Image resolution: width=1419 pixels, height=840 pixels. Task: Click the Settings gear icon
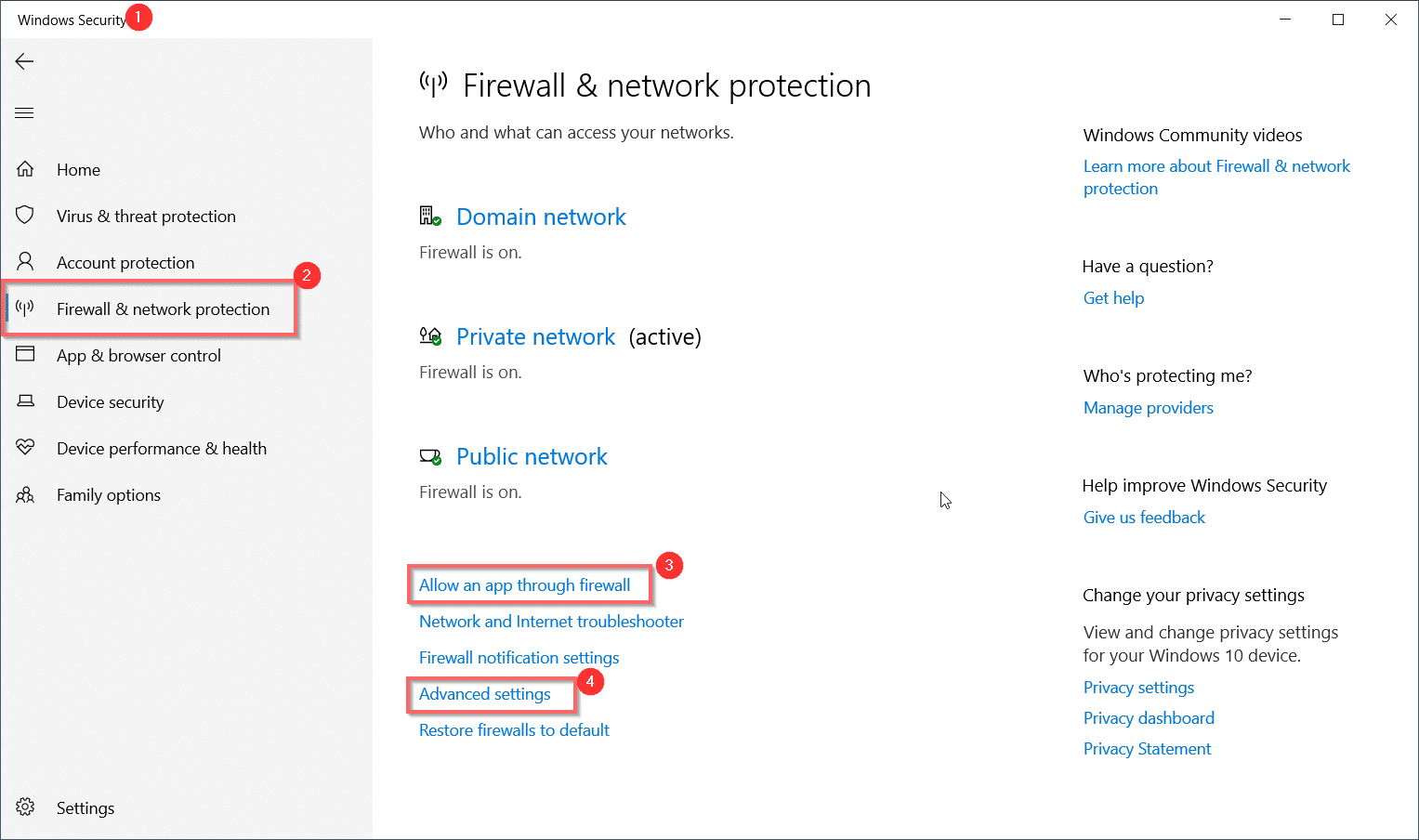click(x=25, y=807)
